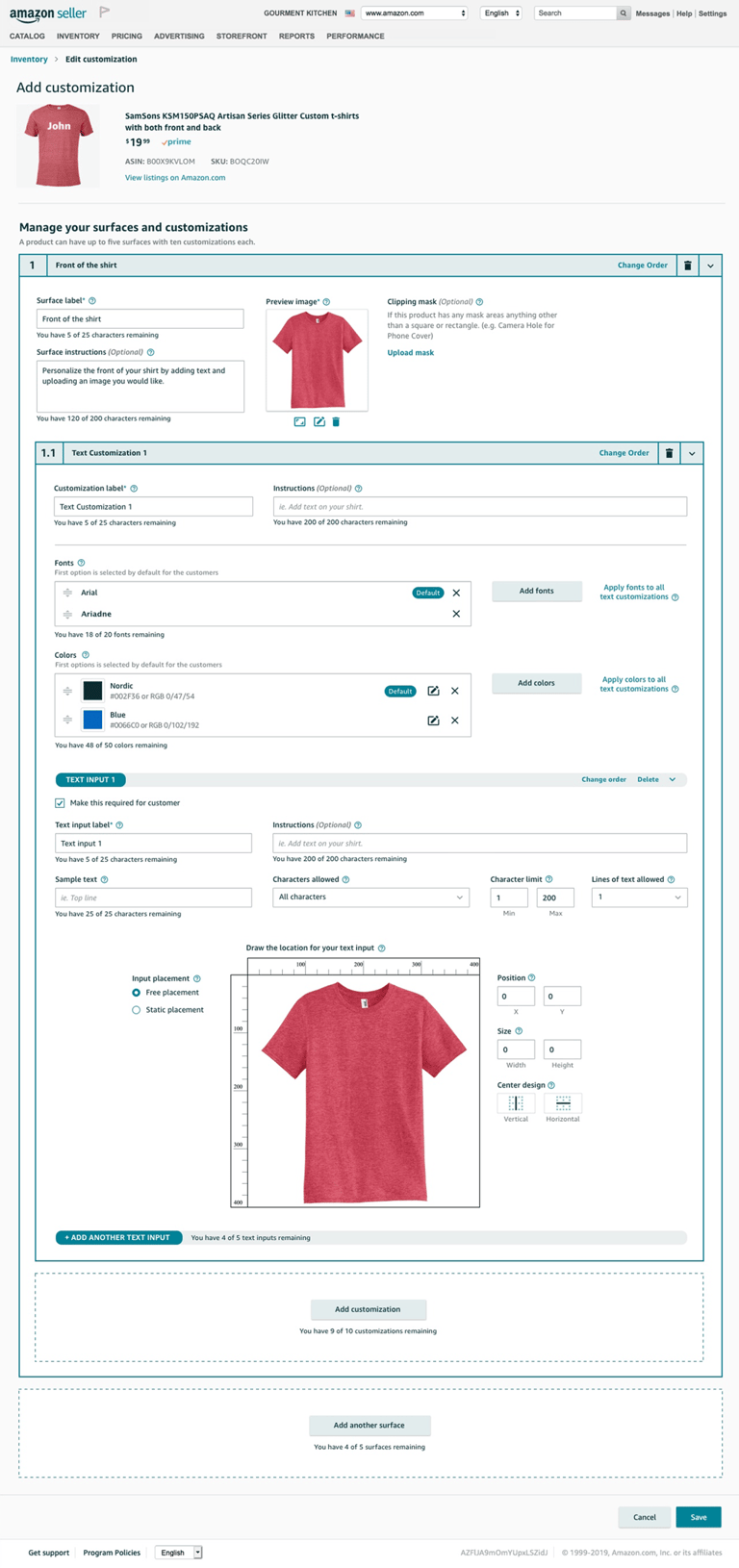Remove the Arial font
Screen dimensions: 739x1568
(456, 593)
